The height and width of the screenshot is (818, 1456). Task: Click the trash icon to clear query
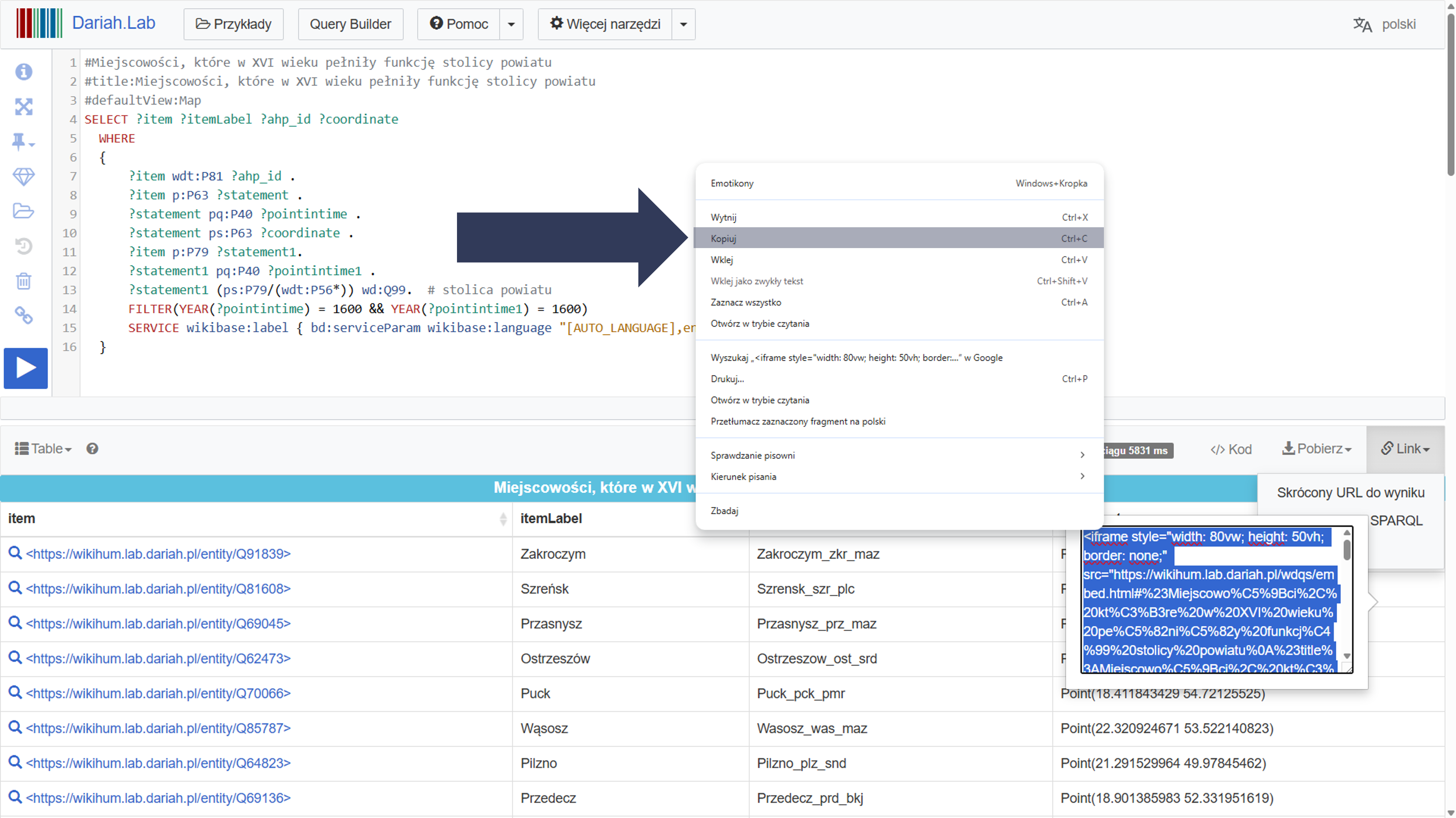(24, 281)
